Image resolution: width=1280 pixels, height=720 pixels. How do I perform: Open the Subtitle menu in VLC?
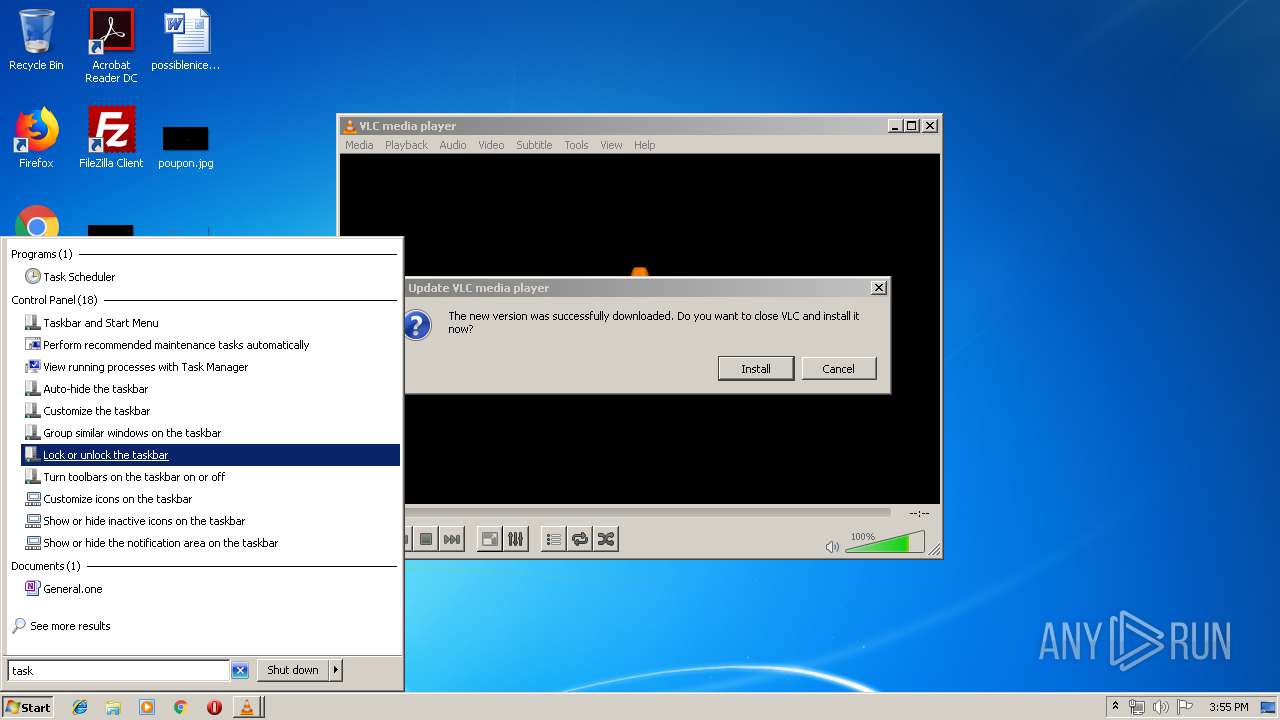tap(534, 145)
